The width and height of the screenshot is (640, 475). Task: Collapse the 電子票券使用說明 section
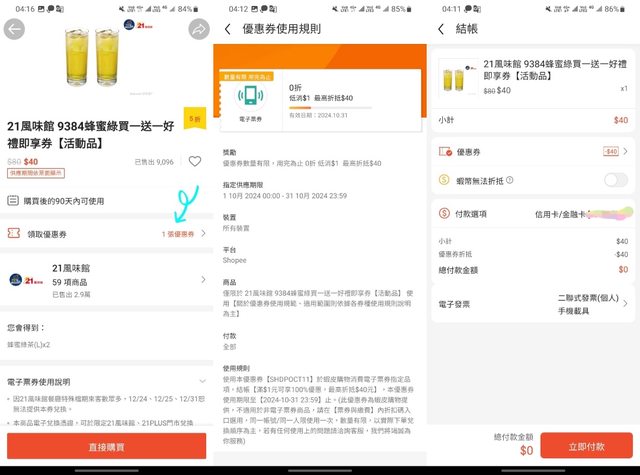(x=203, y=381)
